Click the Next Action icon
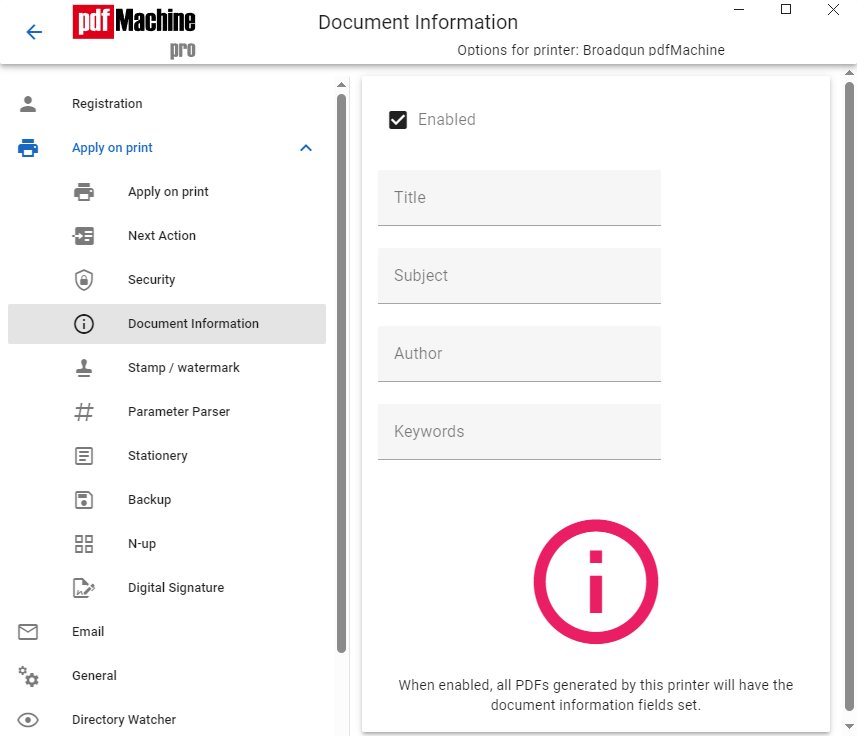This screenshot has height=736, width=857. [84, 236]
